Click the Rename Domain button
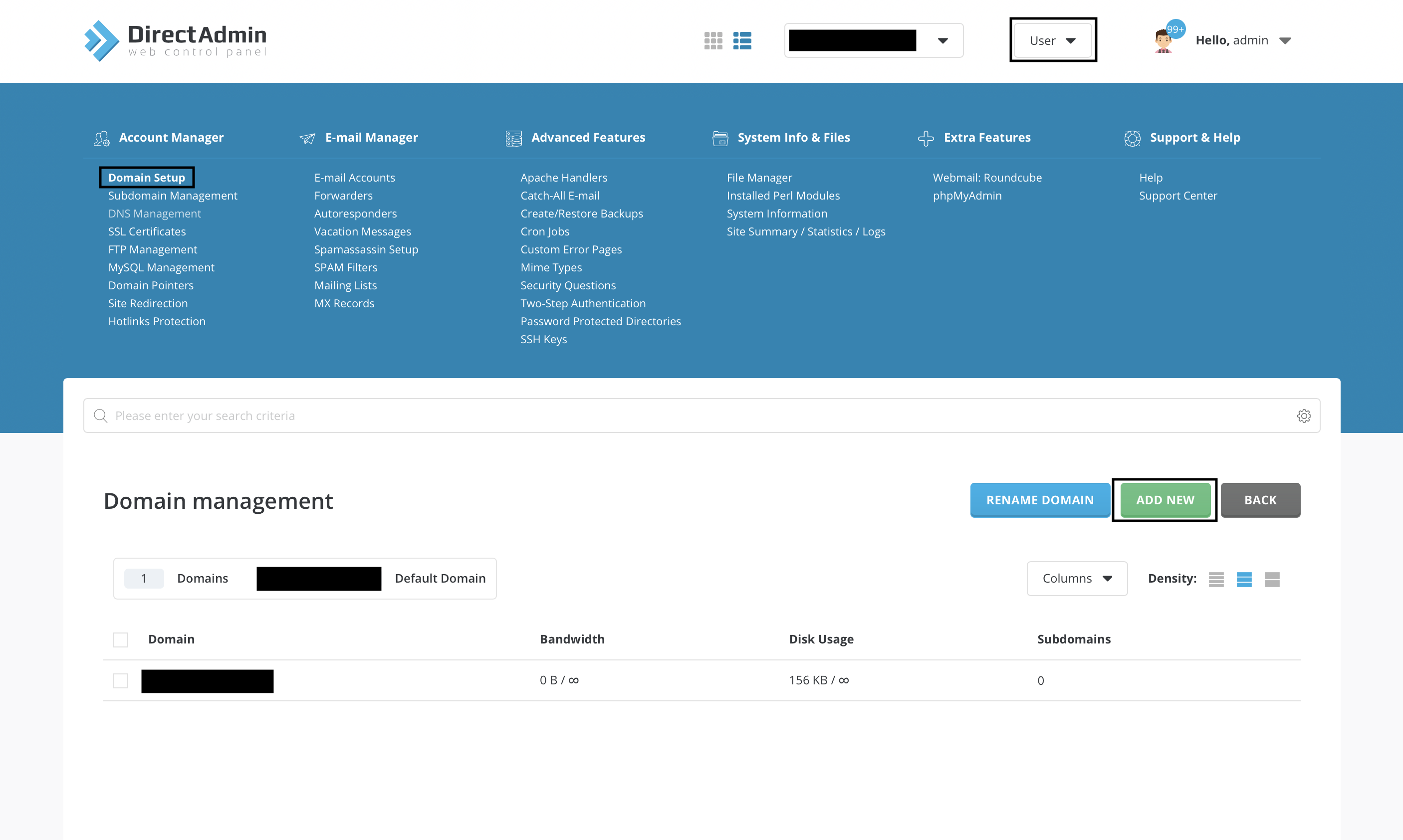This screenshot has height=840, width=1403. (1040, 500)
